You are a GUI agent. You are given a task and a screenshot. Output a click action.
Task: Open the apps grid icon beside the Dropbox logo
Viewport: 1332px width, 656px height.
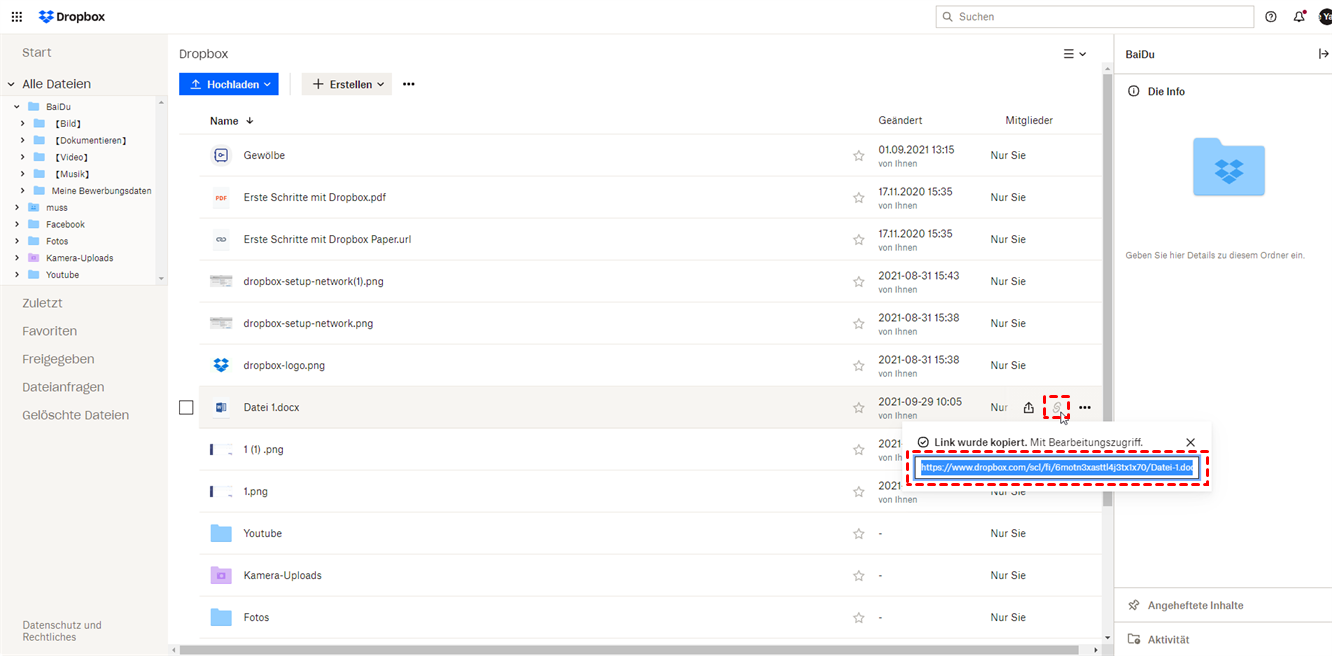point(17,17)
